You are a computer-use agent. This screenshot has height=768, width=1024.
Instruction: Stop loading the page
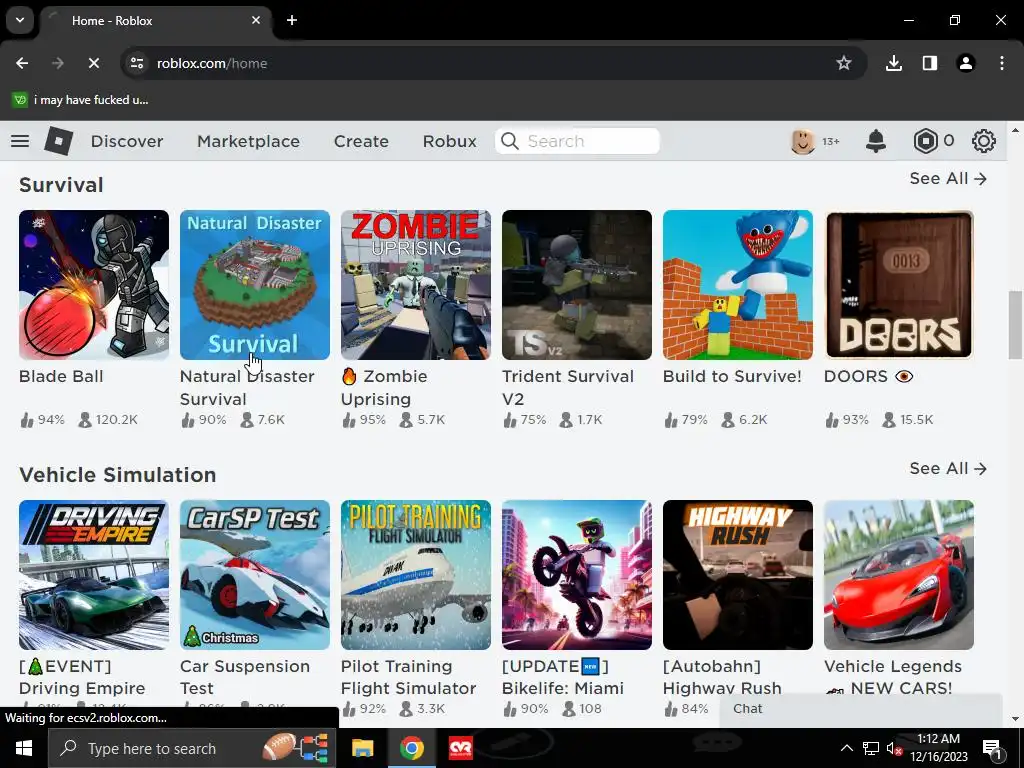(x=93, y=63)
